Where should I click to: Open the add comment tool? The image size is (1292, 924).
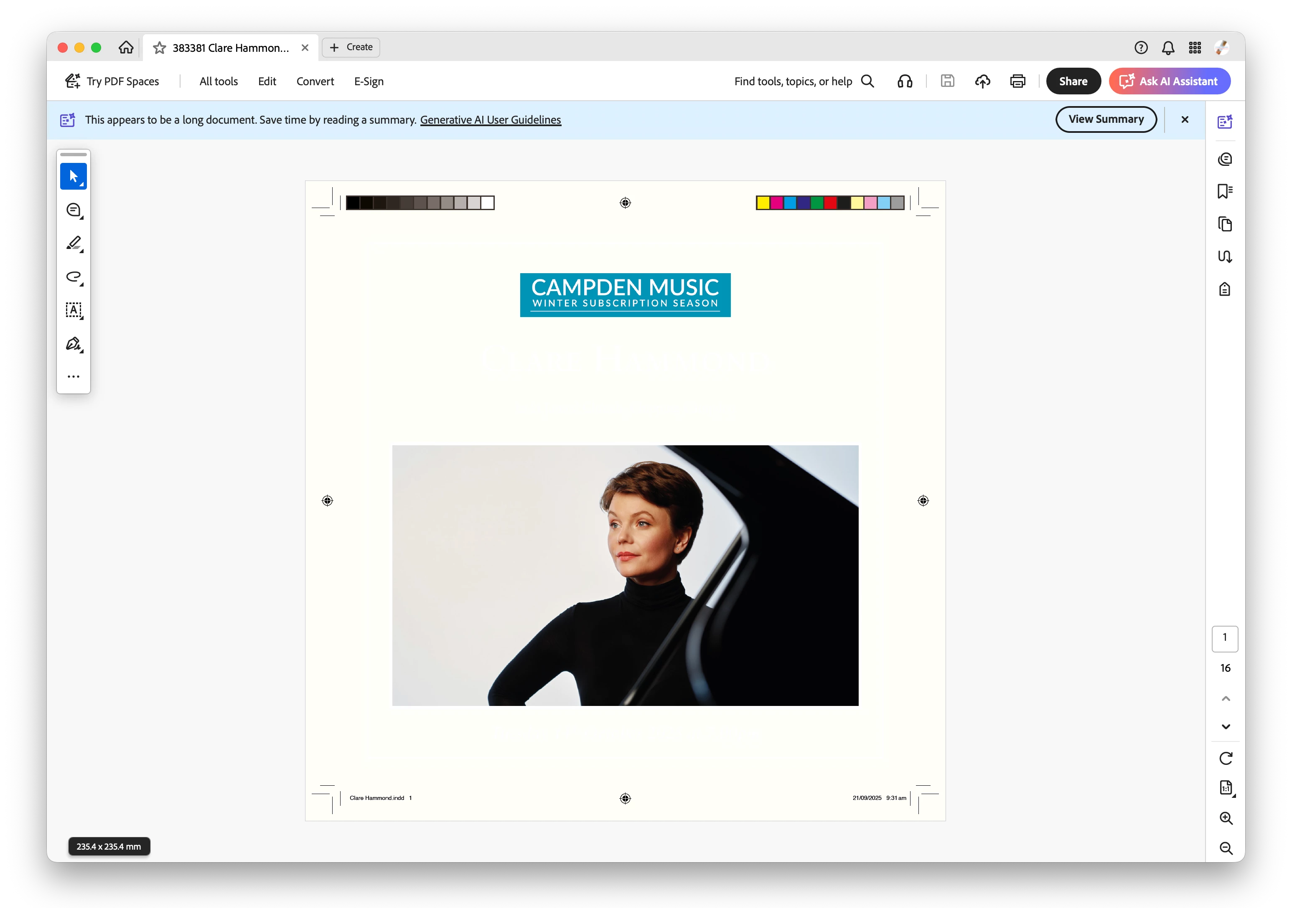(74, 210)
